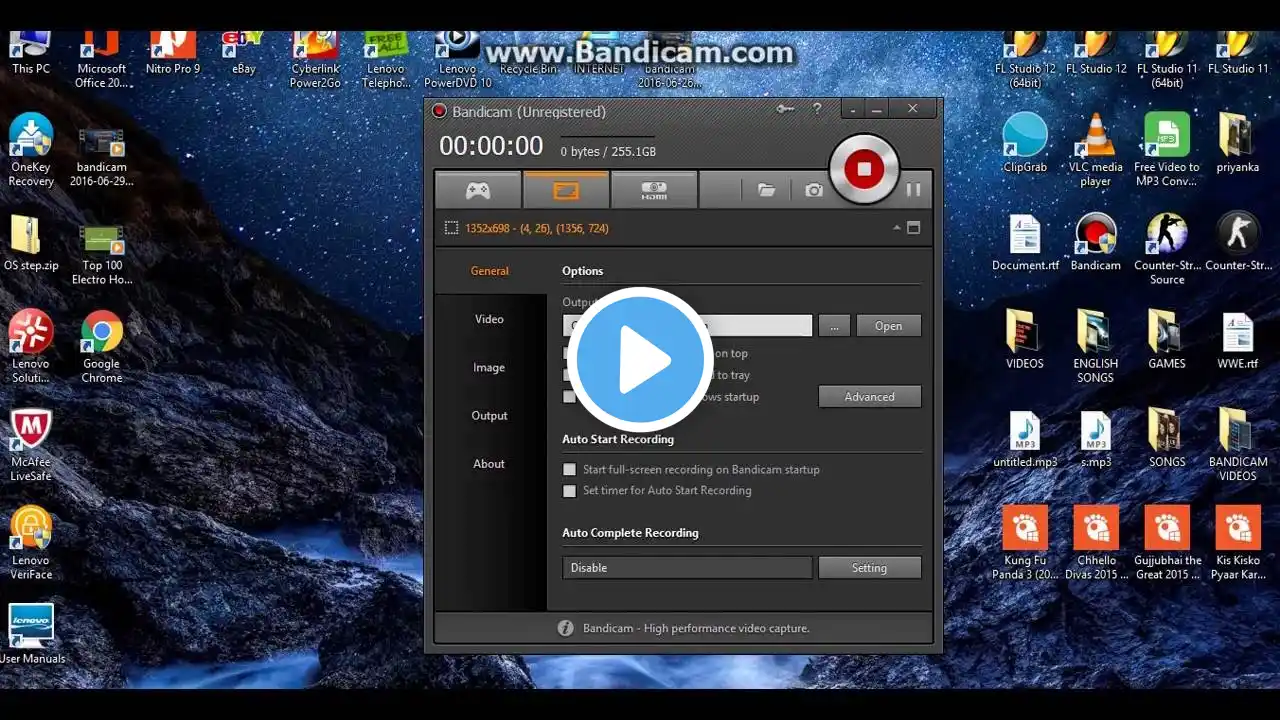Enable Start full-screen recording on Bandicam startup
This screenshot has height=720, width=1280.
(x=570, y=469)
